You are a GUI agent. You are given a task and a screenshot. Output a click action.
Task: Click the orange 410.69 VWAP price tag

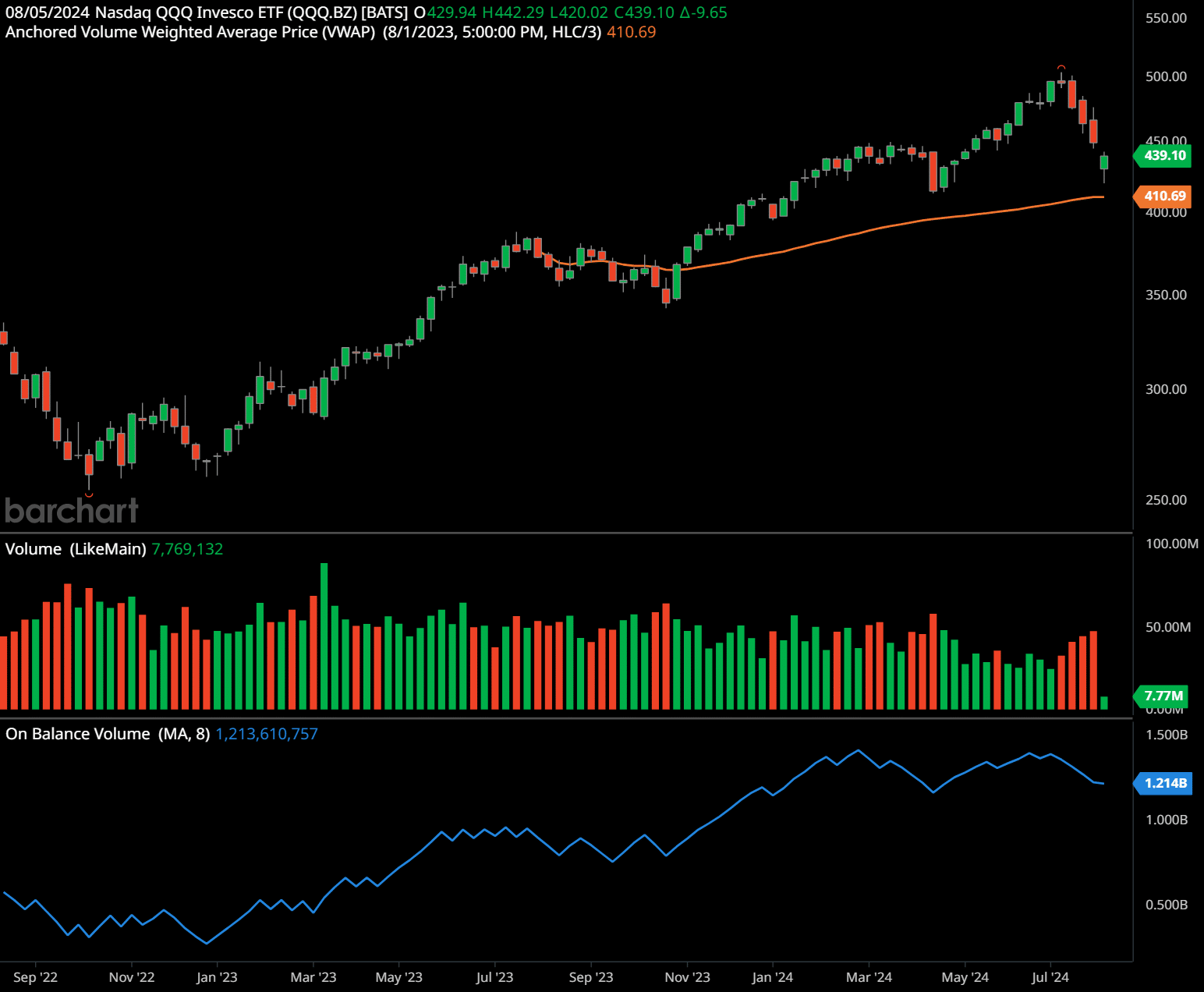click(1164, 196)
